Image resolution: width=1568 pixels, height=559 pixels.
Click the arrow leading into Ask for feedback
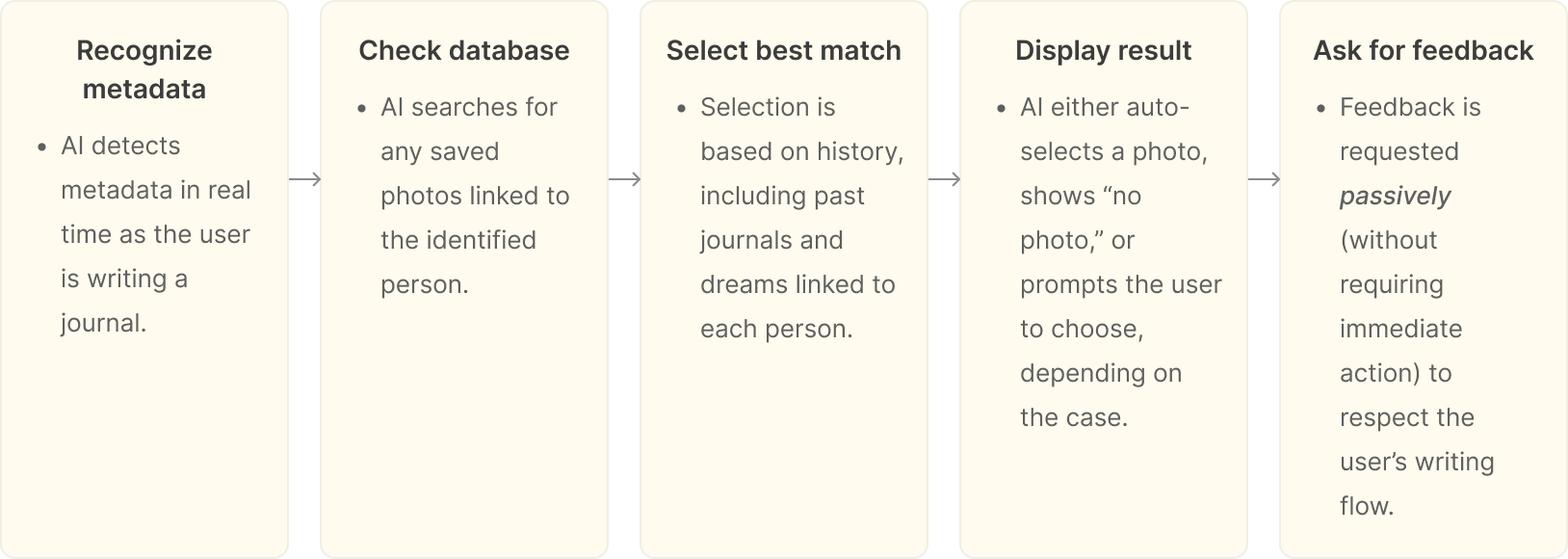(1264, 180)
